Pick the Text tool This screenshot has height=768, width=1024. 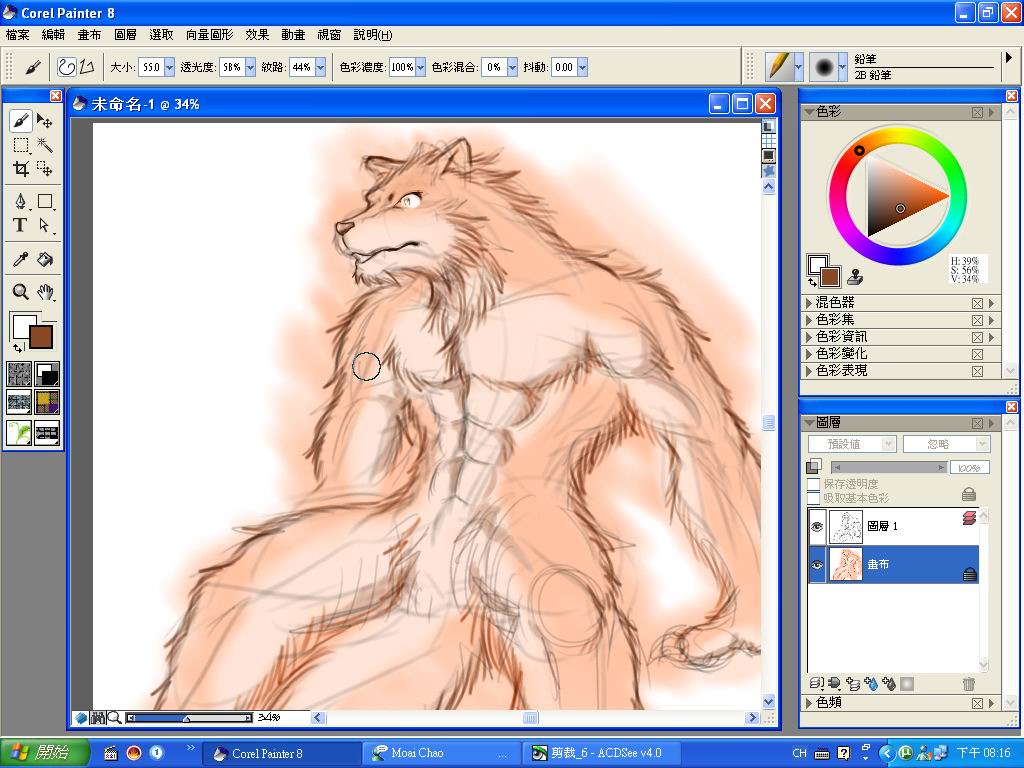tap(20, 225)
